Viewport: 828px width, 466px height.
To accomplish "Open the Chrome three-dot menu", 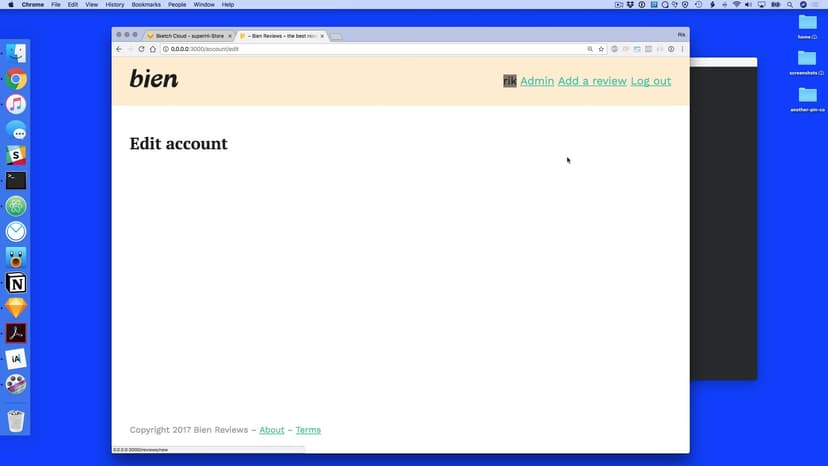I will click(682, 49).
